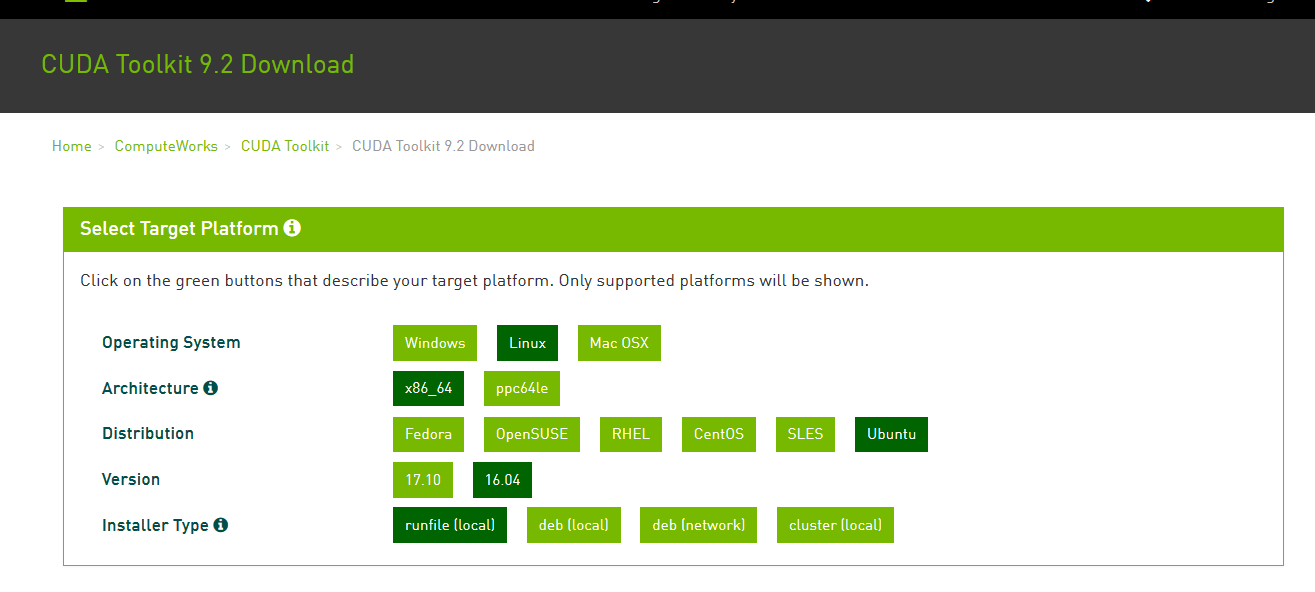Choose cluster (local) installer type

point(835,525)
